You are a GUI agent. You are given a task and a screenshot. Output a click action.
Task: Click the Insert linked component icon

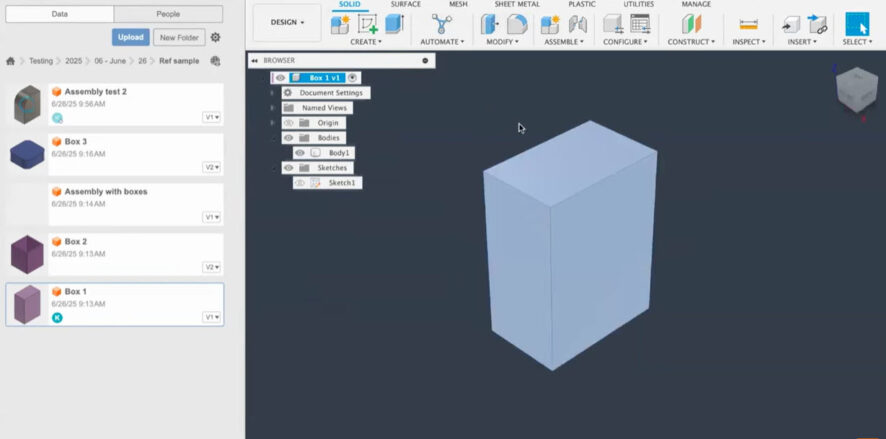click(818, 24)
